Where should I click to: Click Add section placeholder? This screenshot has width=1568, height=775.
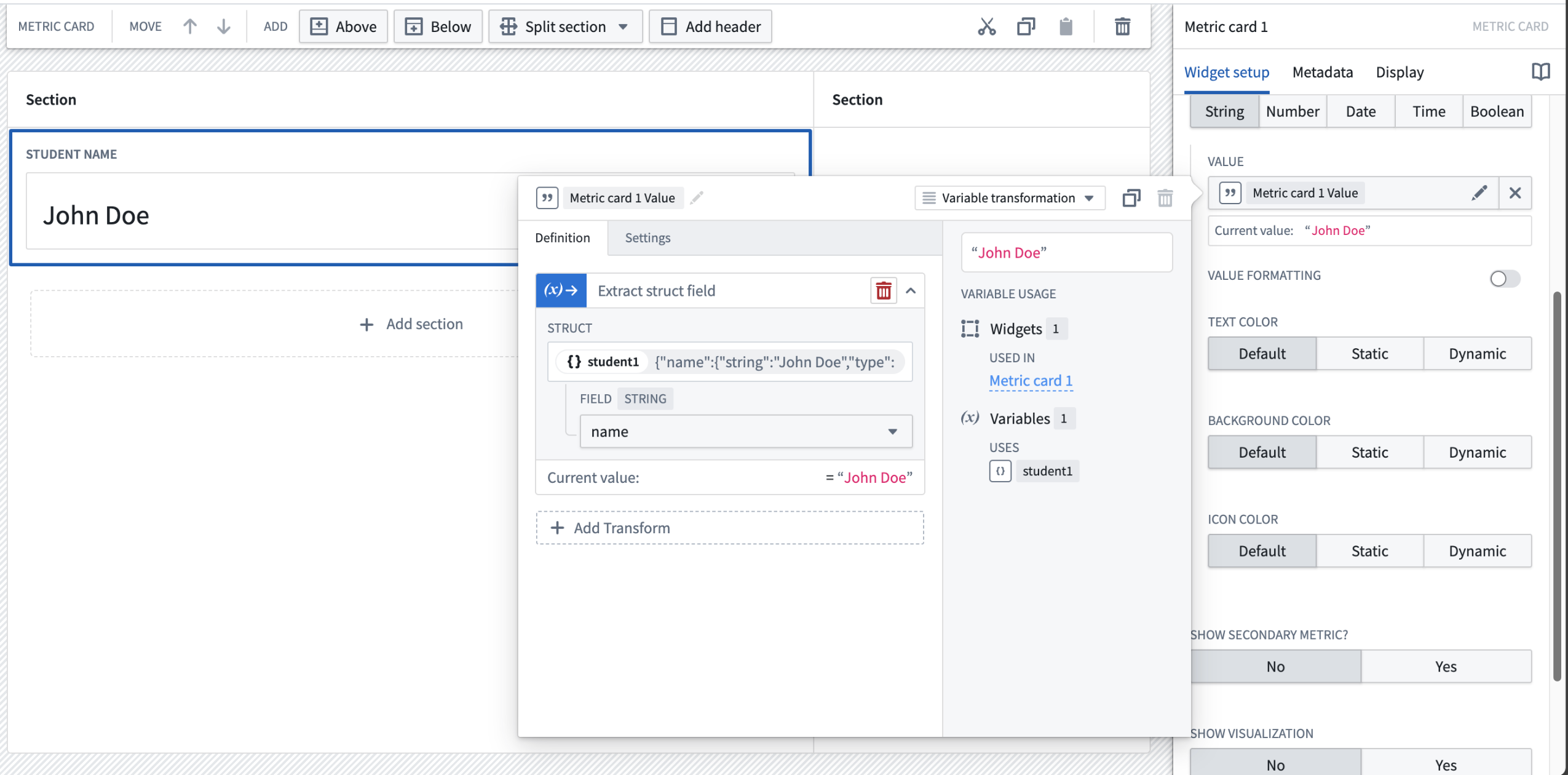[411, 324]
